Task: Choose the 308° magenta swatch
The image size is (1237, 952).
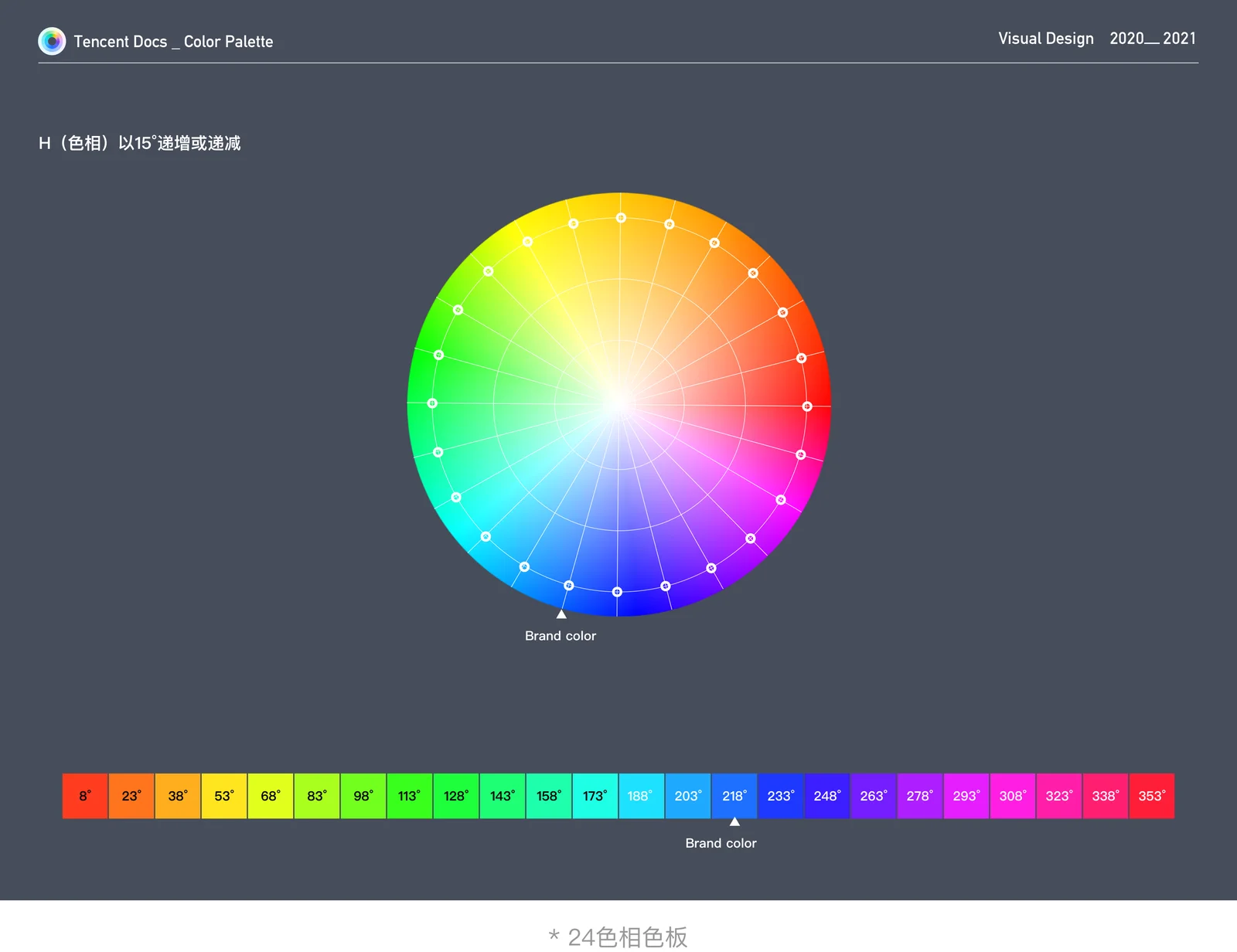Action: pyautogui.click(x=1013, y=796)
